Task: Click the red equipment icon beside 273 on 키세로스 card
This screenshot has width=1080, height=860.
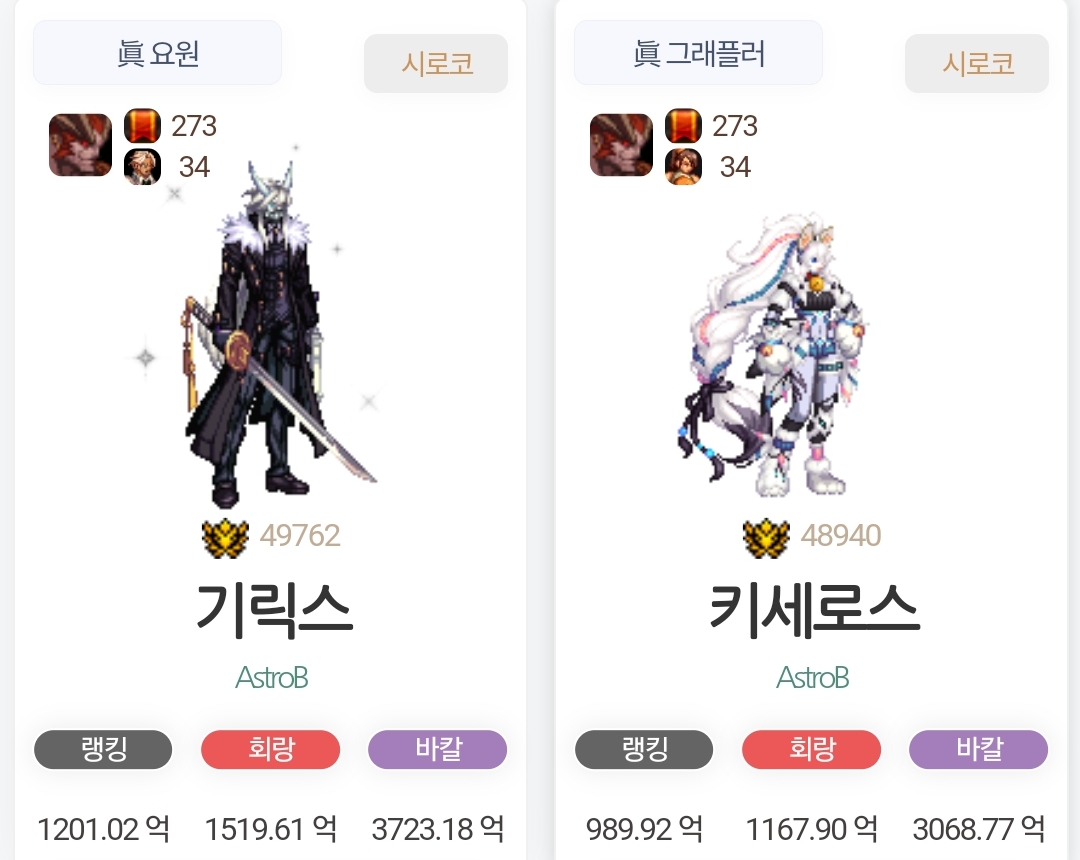Action: click(x=683, y=126)
